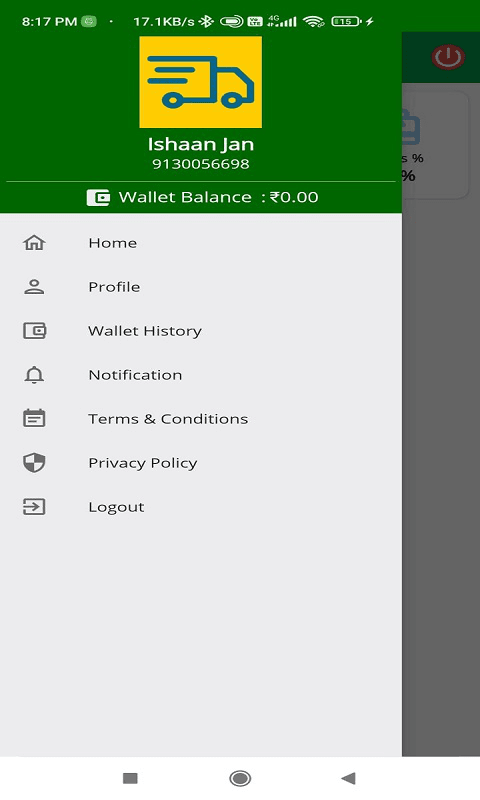Open the Home menu item
480x800 pixels.
click(201, 243)
